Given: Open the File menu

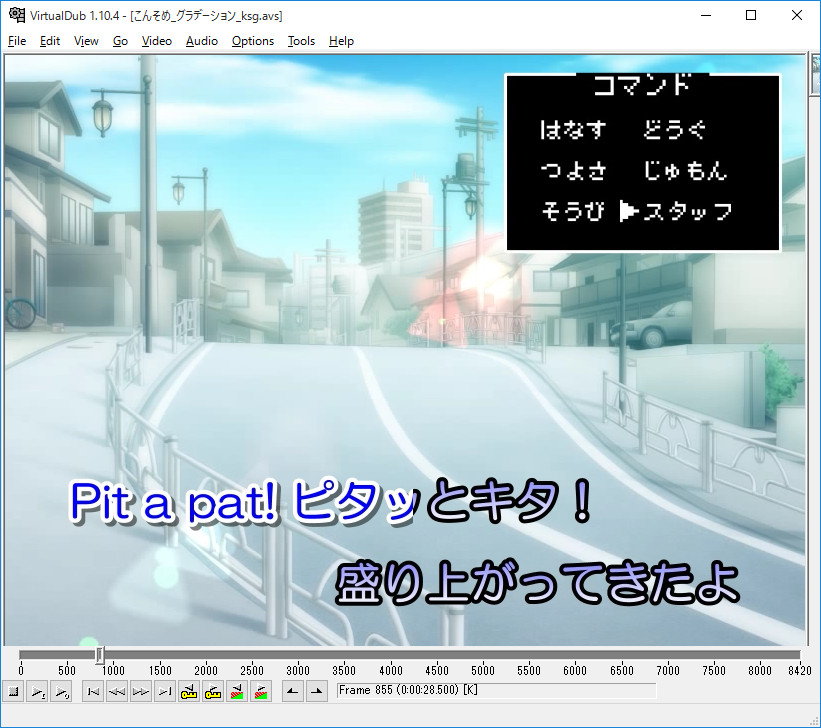Looking at the screenshot, I should pyautogui.click(x=17, y=41).
